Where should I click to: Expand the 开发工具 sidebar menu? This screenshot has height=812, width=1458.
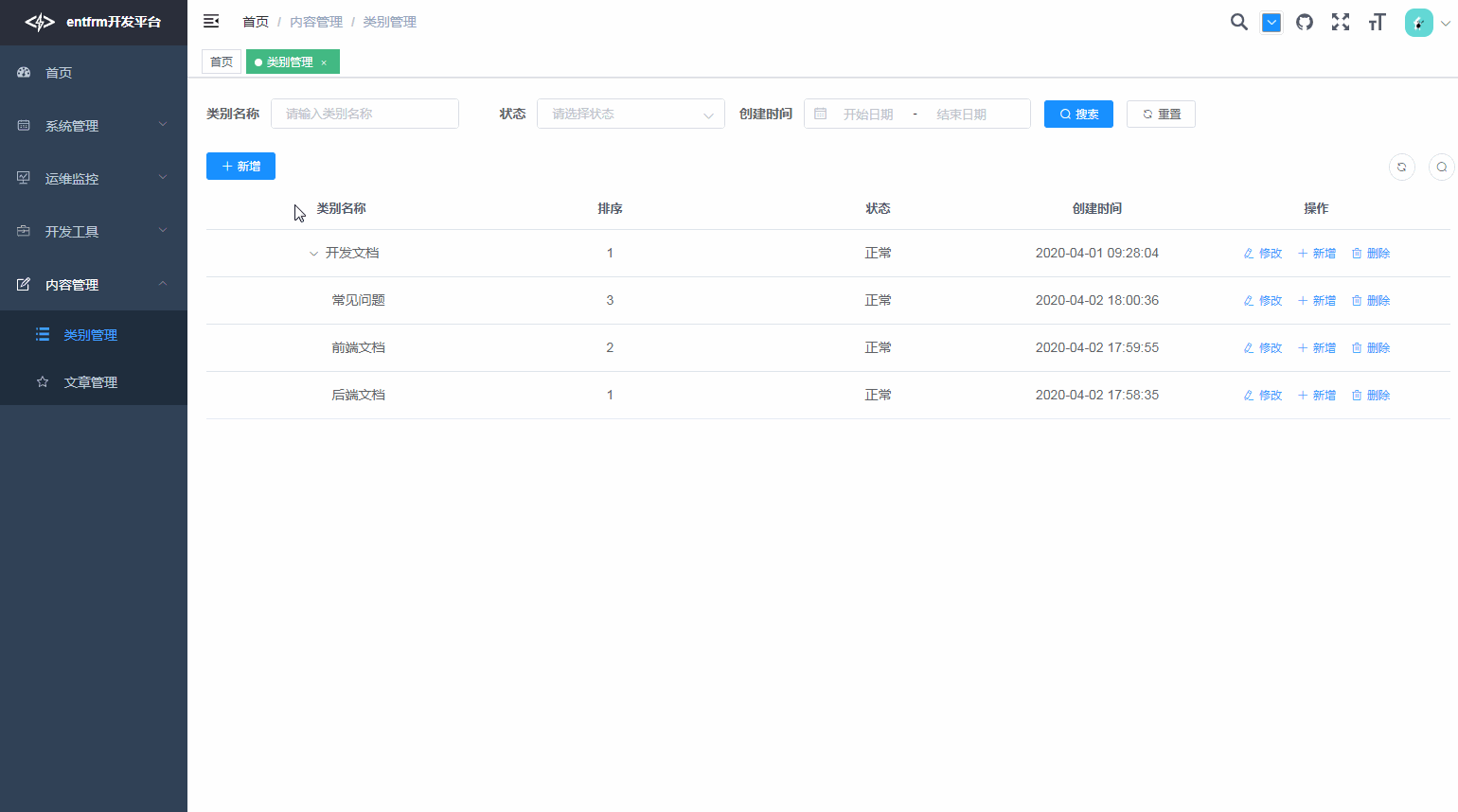pos(94,231)
